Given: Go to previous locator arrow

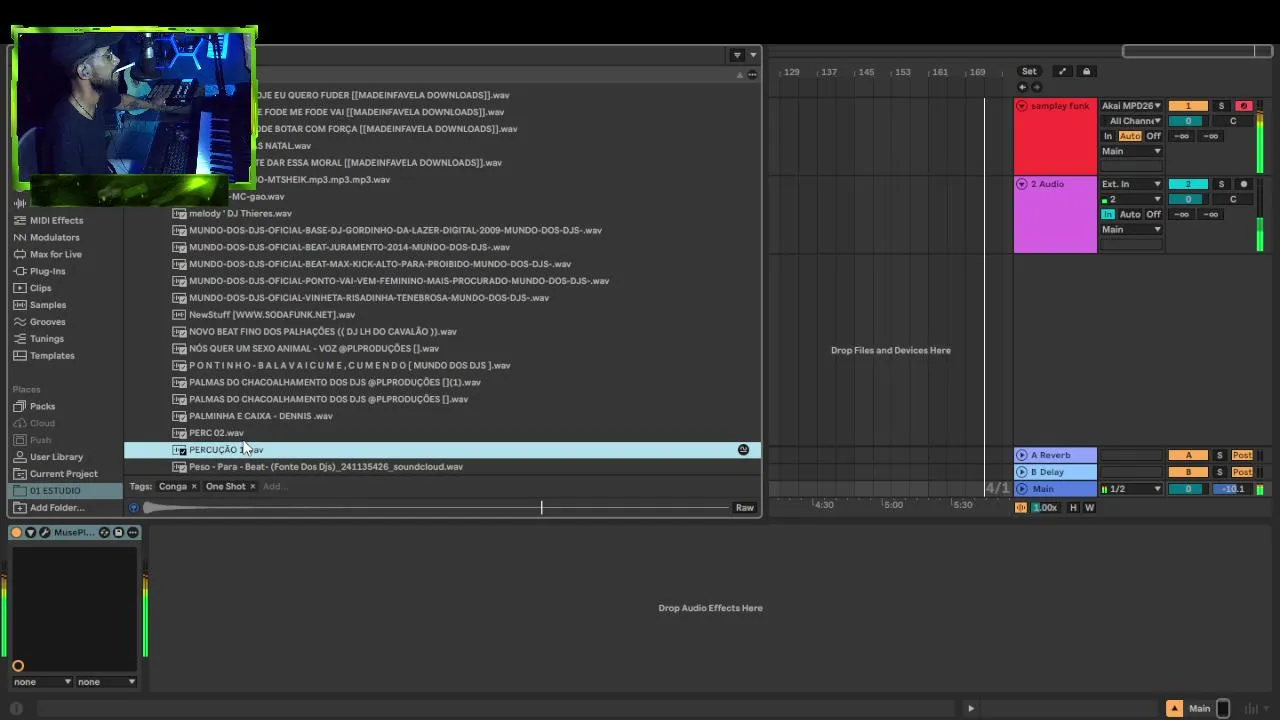Looking at the screenshot, I should tap(1022, 87).
